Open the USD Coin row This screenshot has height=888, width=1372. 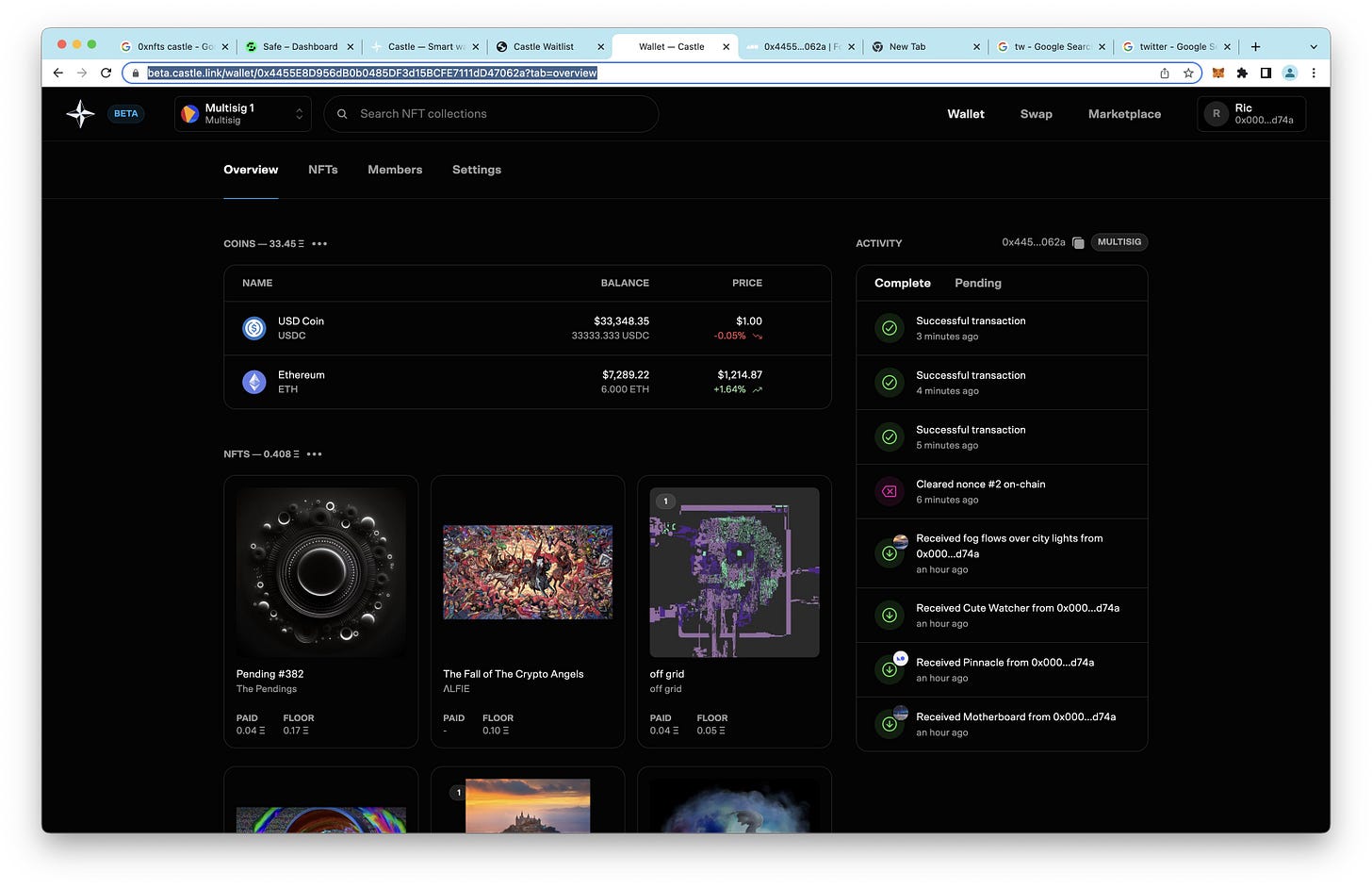click(x=528, y=328)
